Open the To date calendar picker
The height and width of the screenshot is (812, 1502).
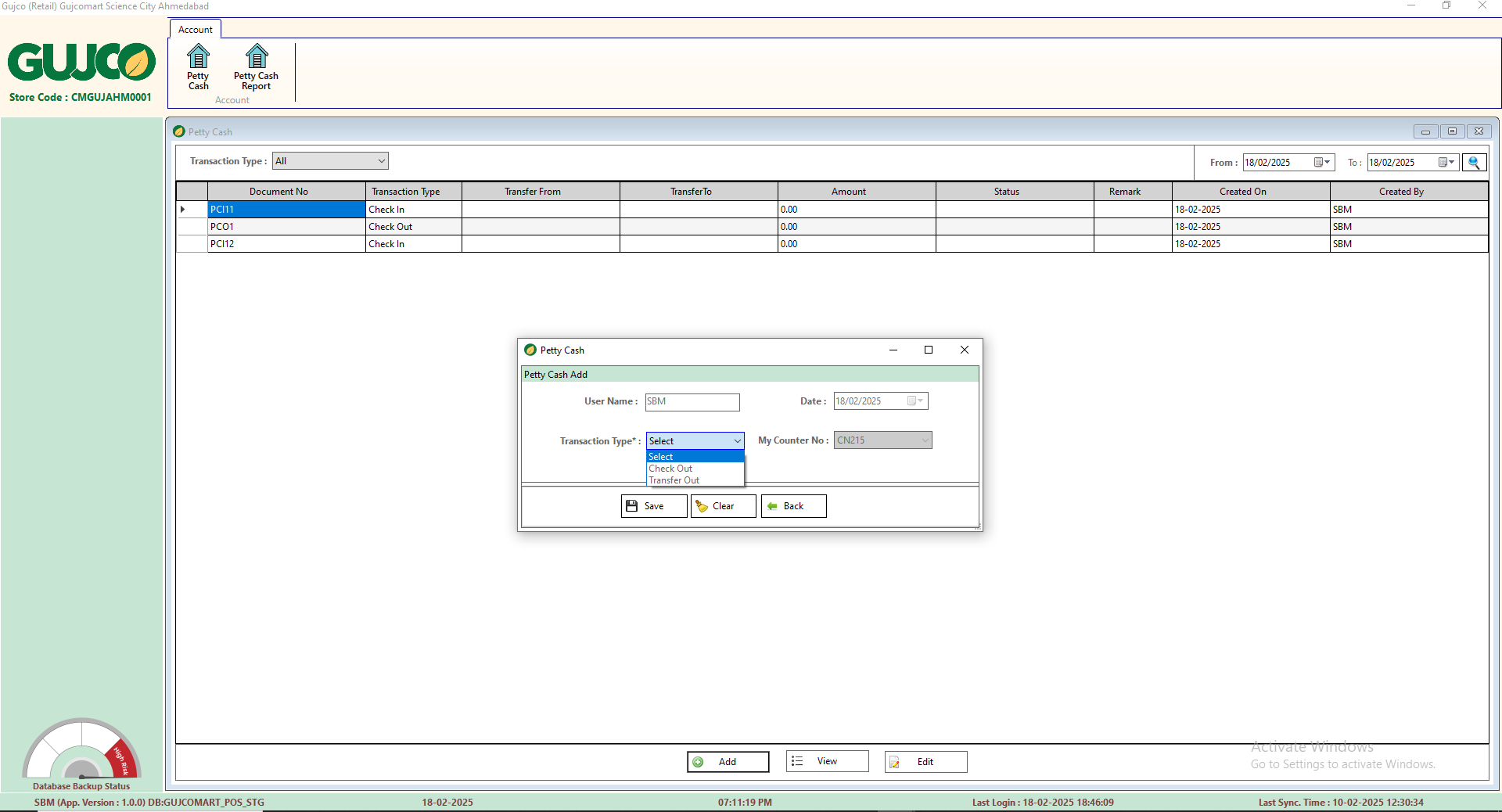point(1446,162)
